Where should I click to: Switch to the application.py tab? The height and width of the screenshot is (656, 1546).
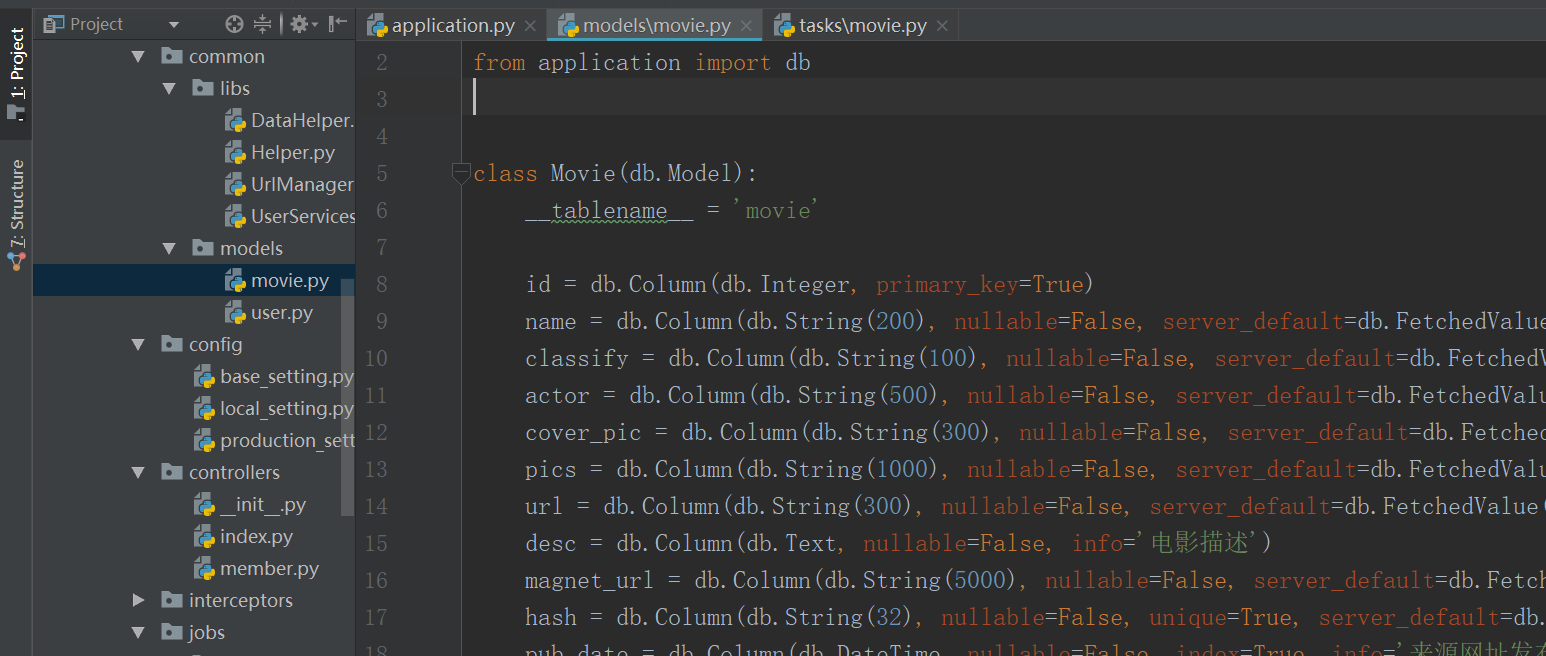tap(452, 25)
